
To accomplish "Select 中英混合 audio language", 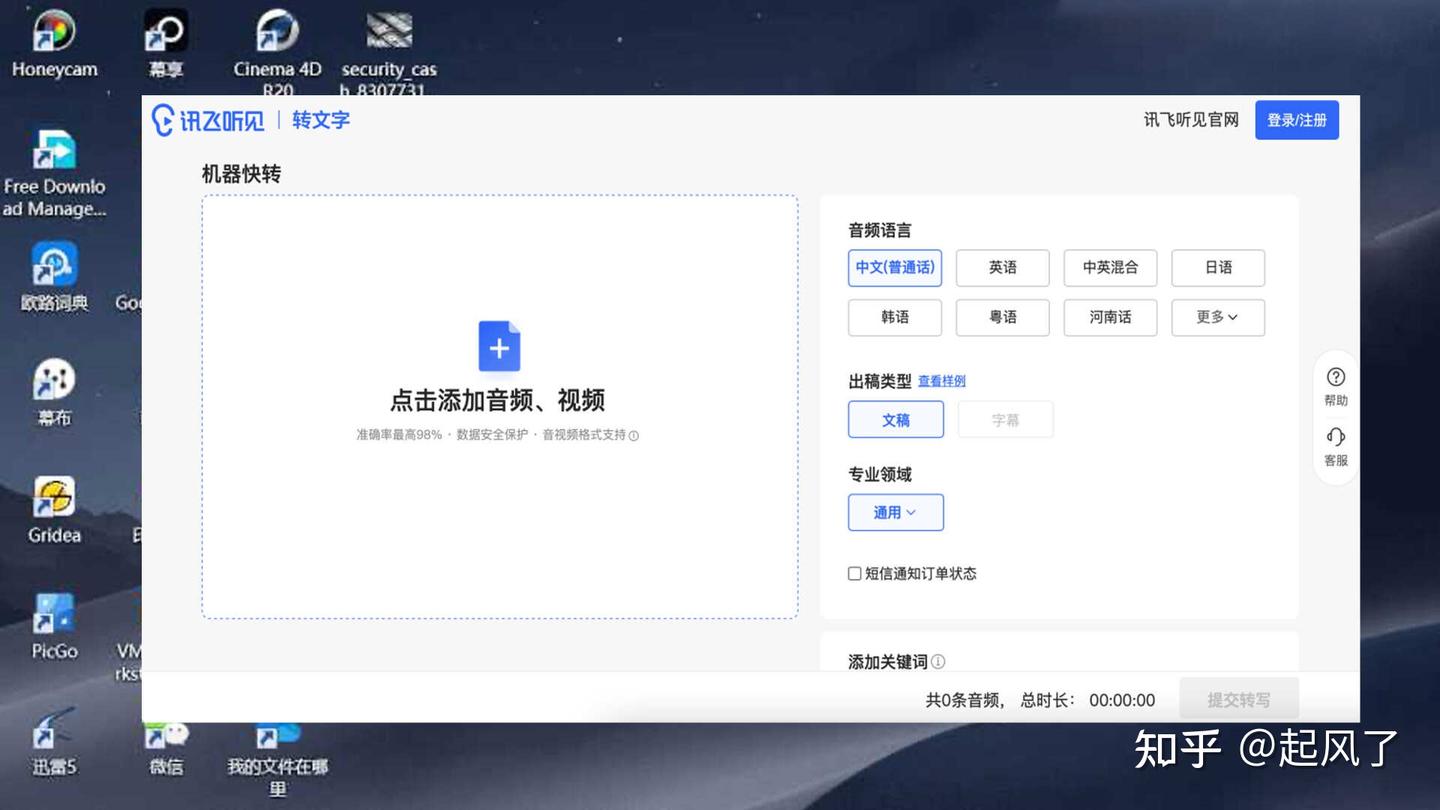I will 1111,268.
